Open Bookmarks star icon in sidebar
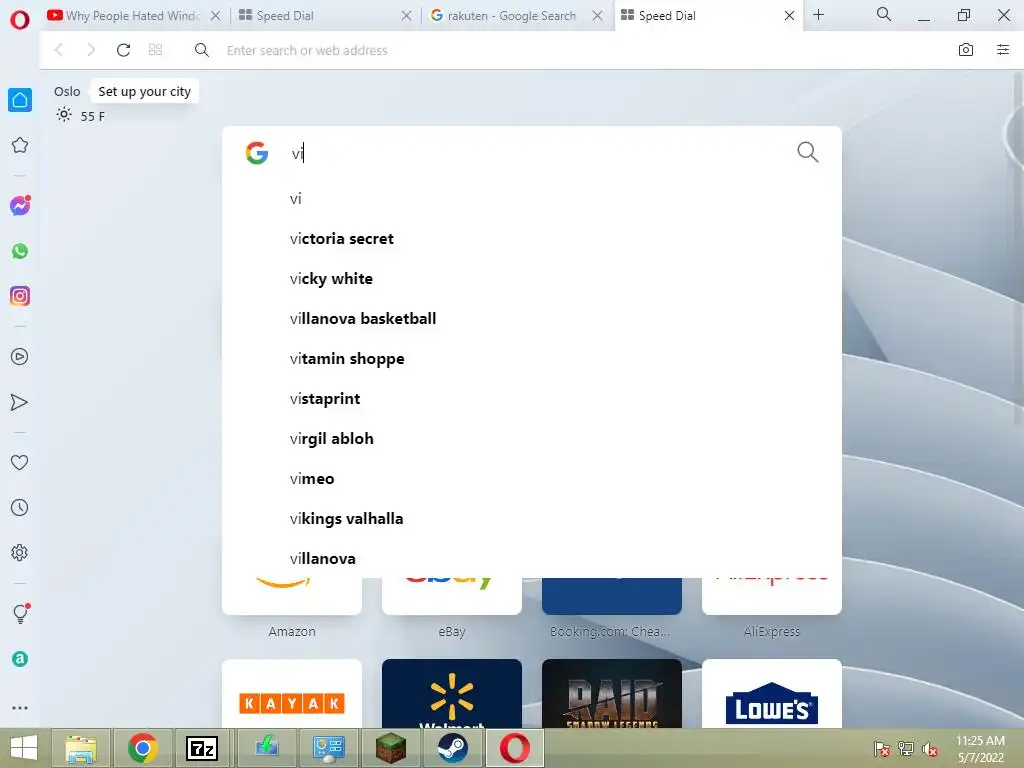The width and height of the screenshot is (1024, 768). [20, 145]
